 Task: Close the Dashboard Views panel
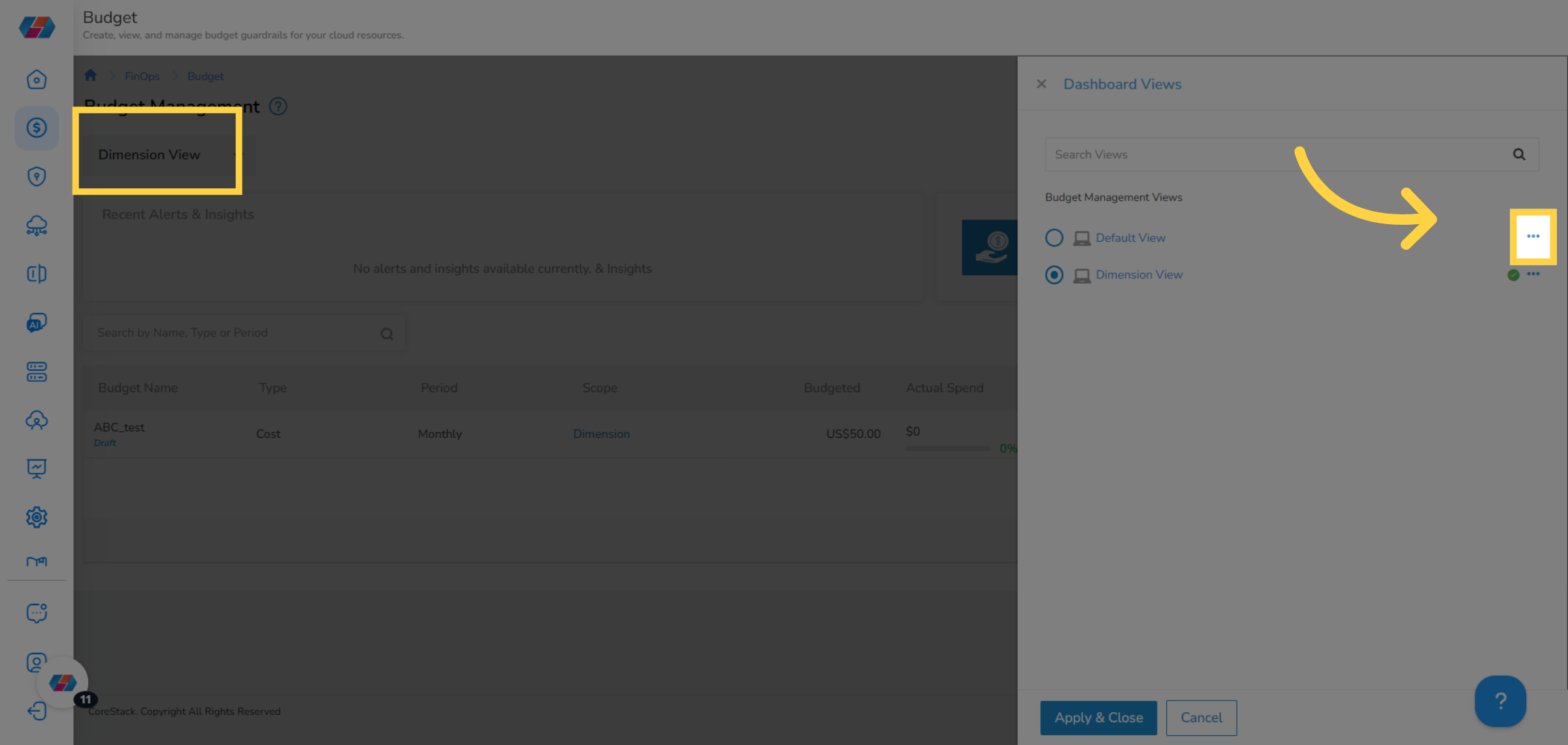(x=1041, y=84)
